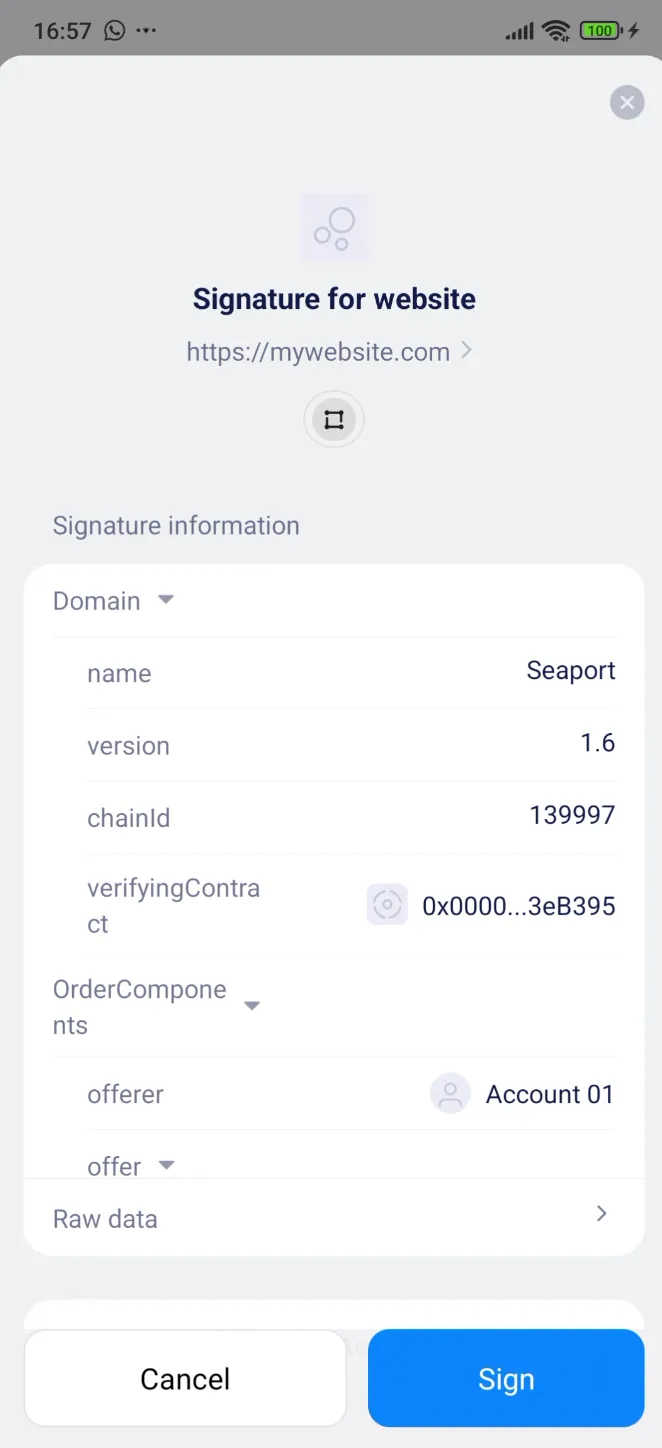This screenshot has width=662, height=1448.
Task: Expand the offer field
Action: (166, 1166)
